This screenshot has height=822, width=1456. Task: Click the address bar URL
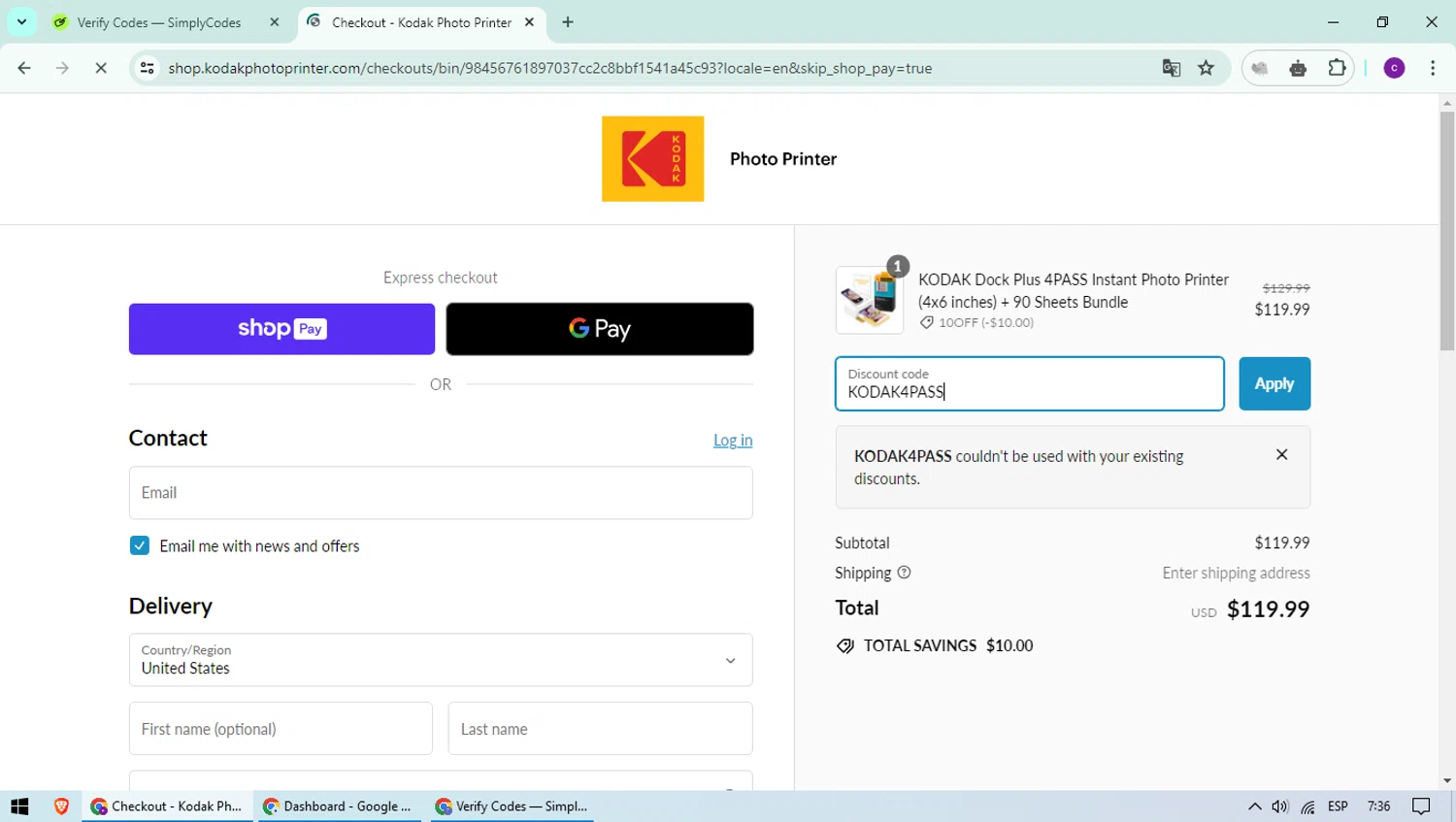pyautogui.click(x=550, y=68)
